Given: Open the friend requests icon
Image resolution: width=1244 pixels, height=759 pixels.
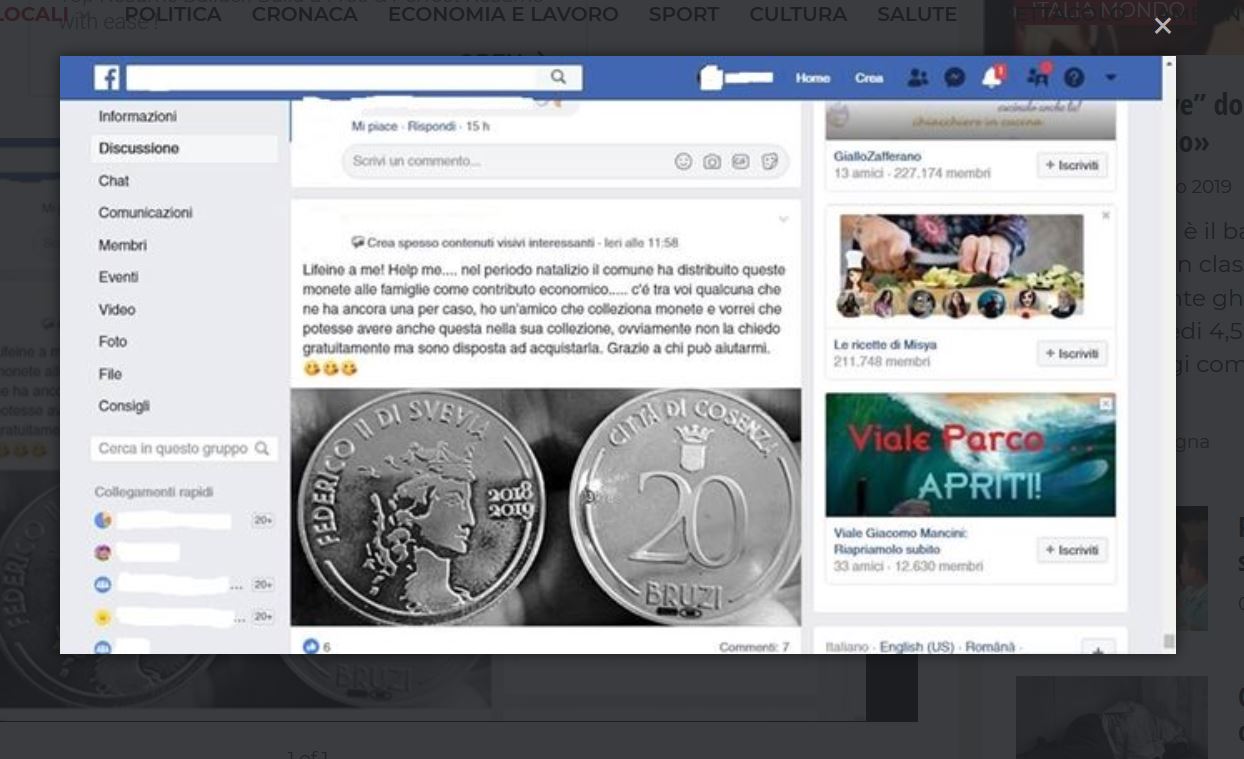Looking at the screenshot, I should pos(917,78).
